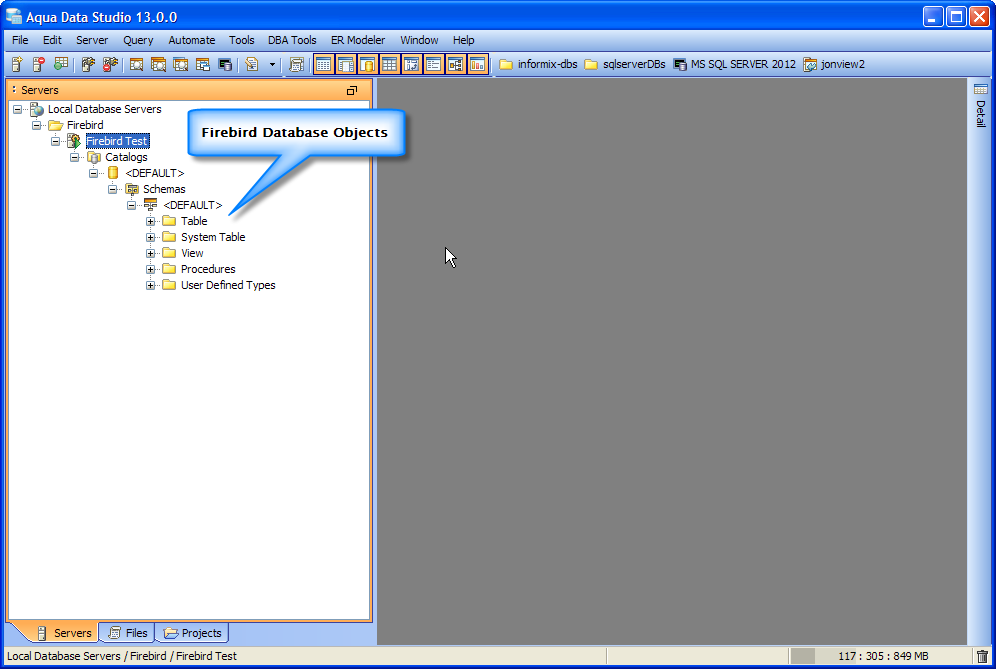Open the File menu
Image resolution: width=996 pixels, height=669 pixels.
click(20, 40)
